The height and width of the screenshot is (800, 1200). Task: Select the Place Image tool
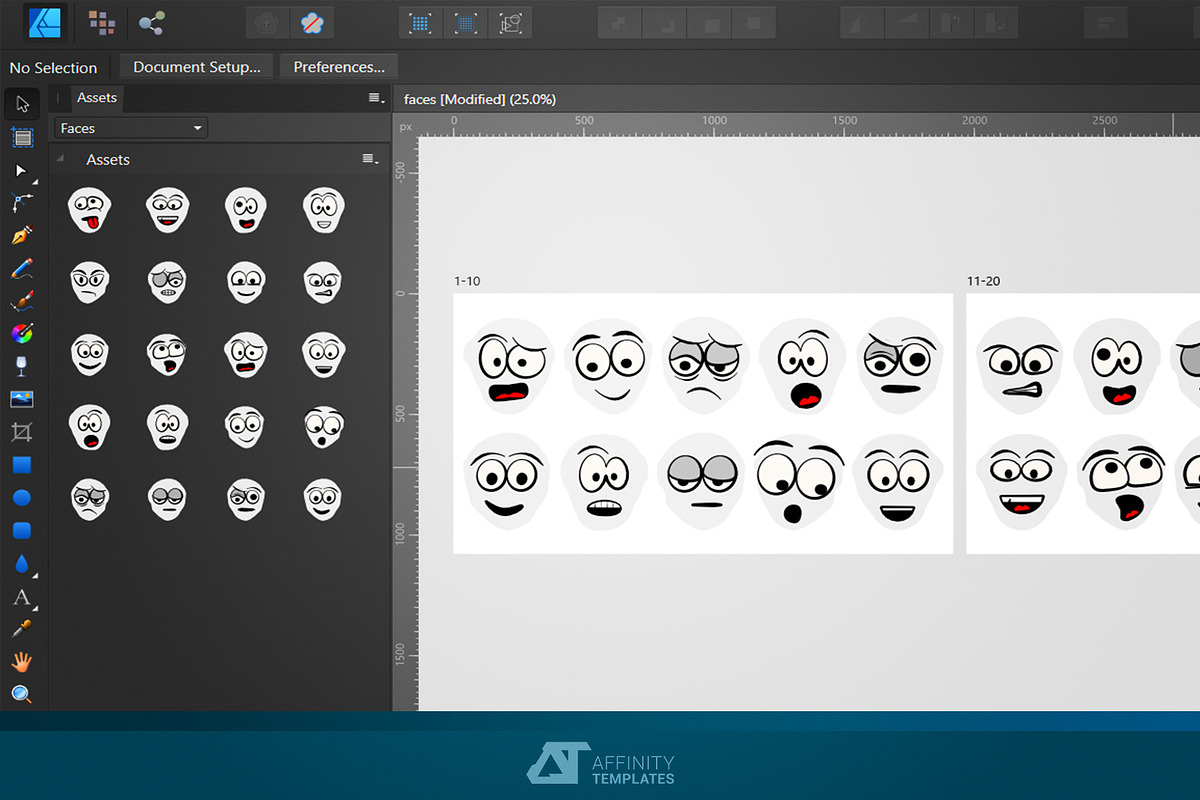tap(22, 399)
